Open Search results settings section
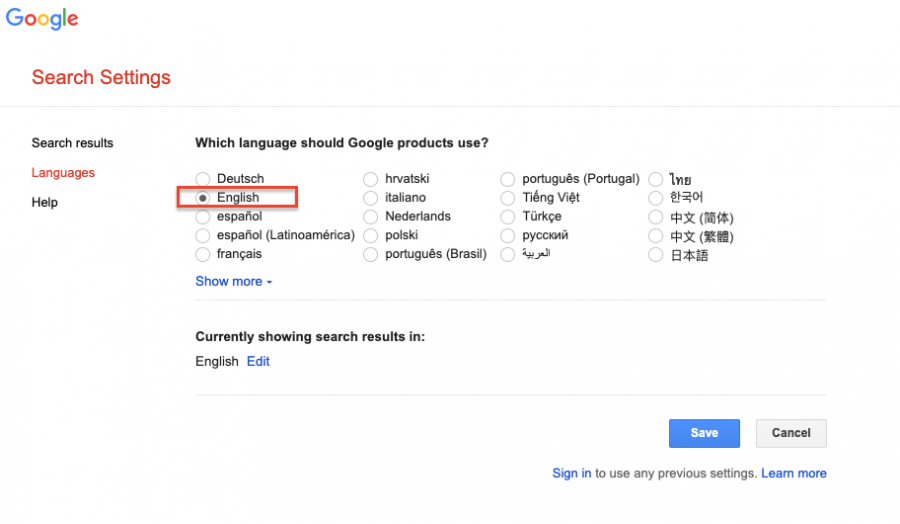The height and width of the screenshot is (524, 900). tap(72, 143)
